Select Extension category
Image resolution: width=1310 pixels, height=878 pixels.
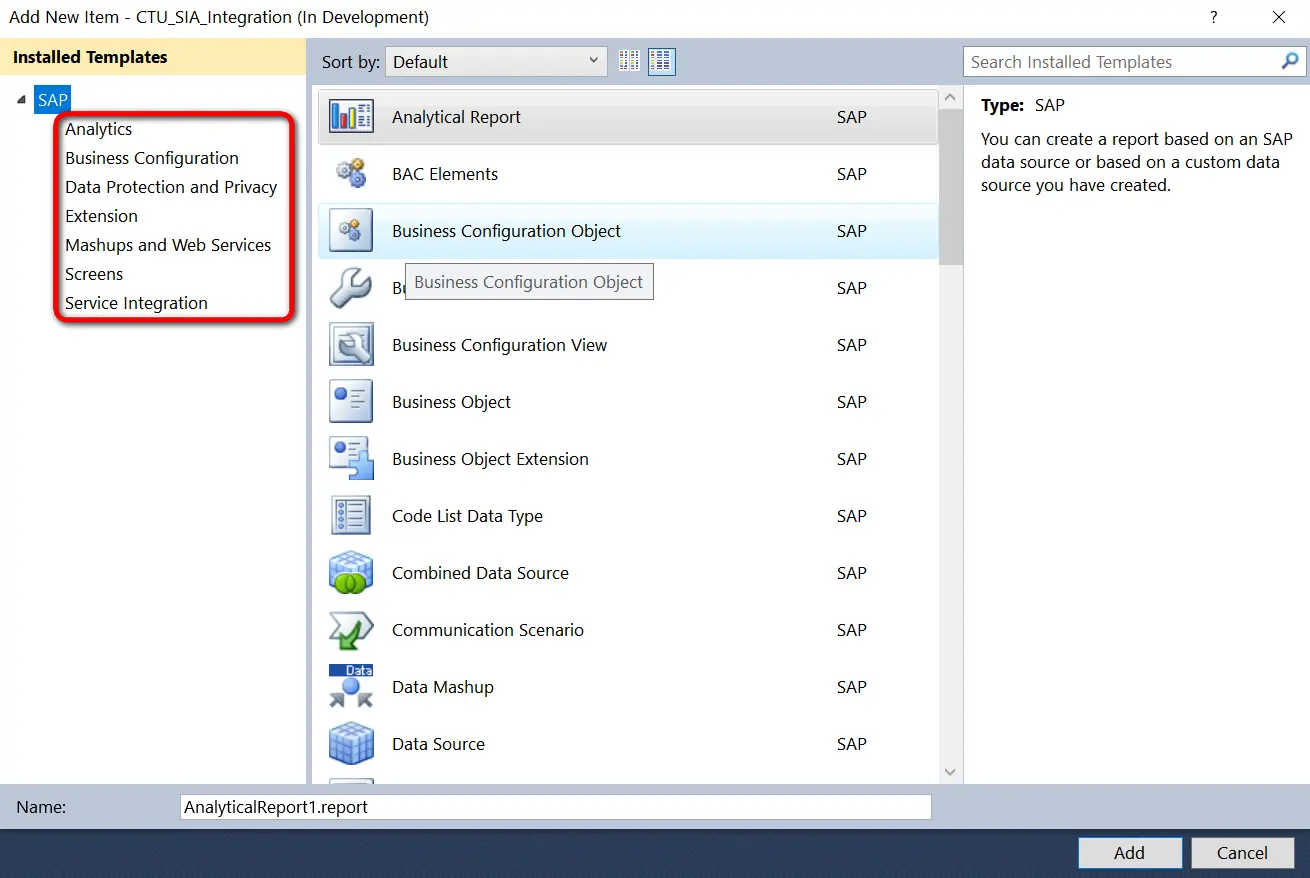(102, 216)
